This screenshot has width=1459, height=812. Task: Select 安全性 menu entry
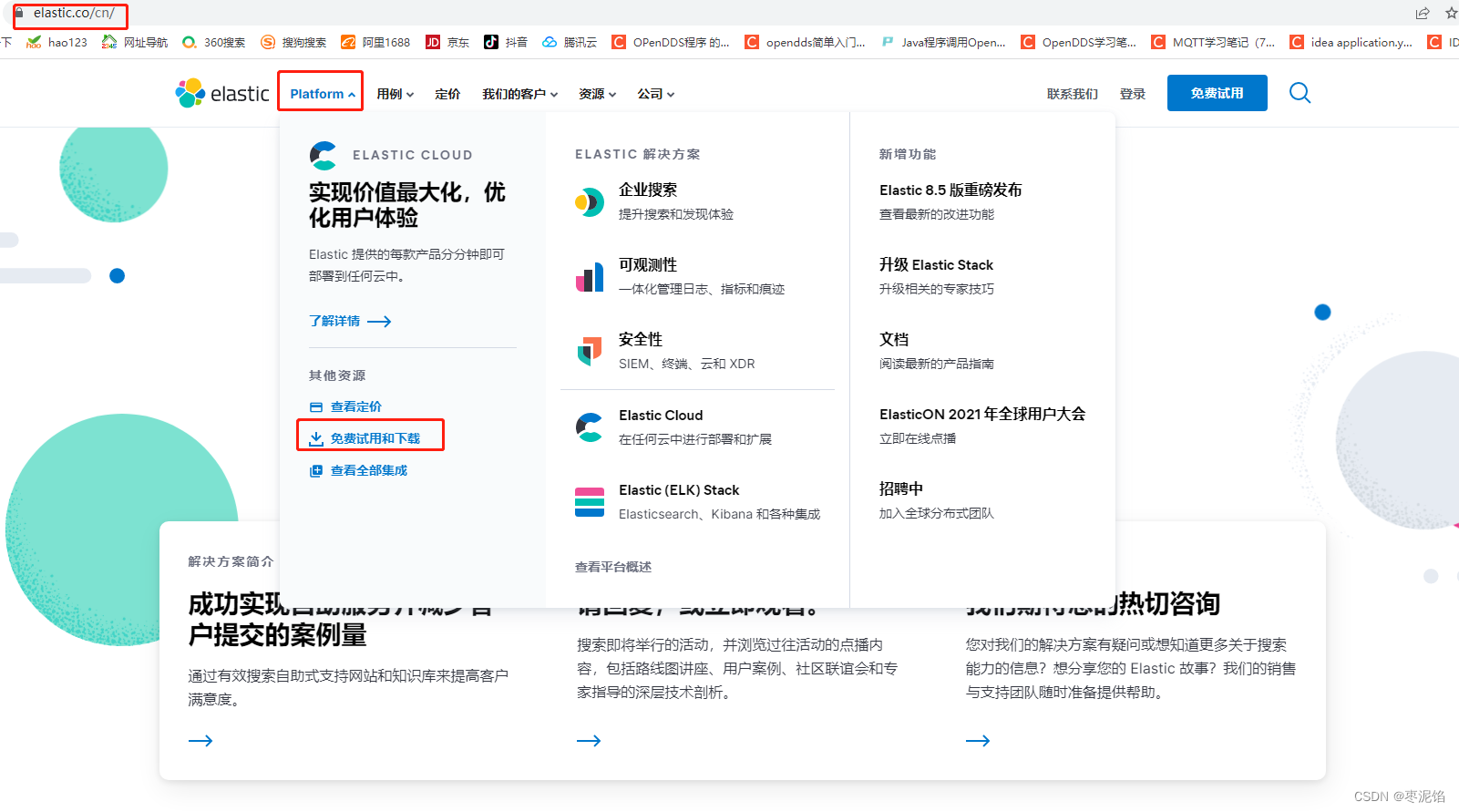point(641,339)
